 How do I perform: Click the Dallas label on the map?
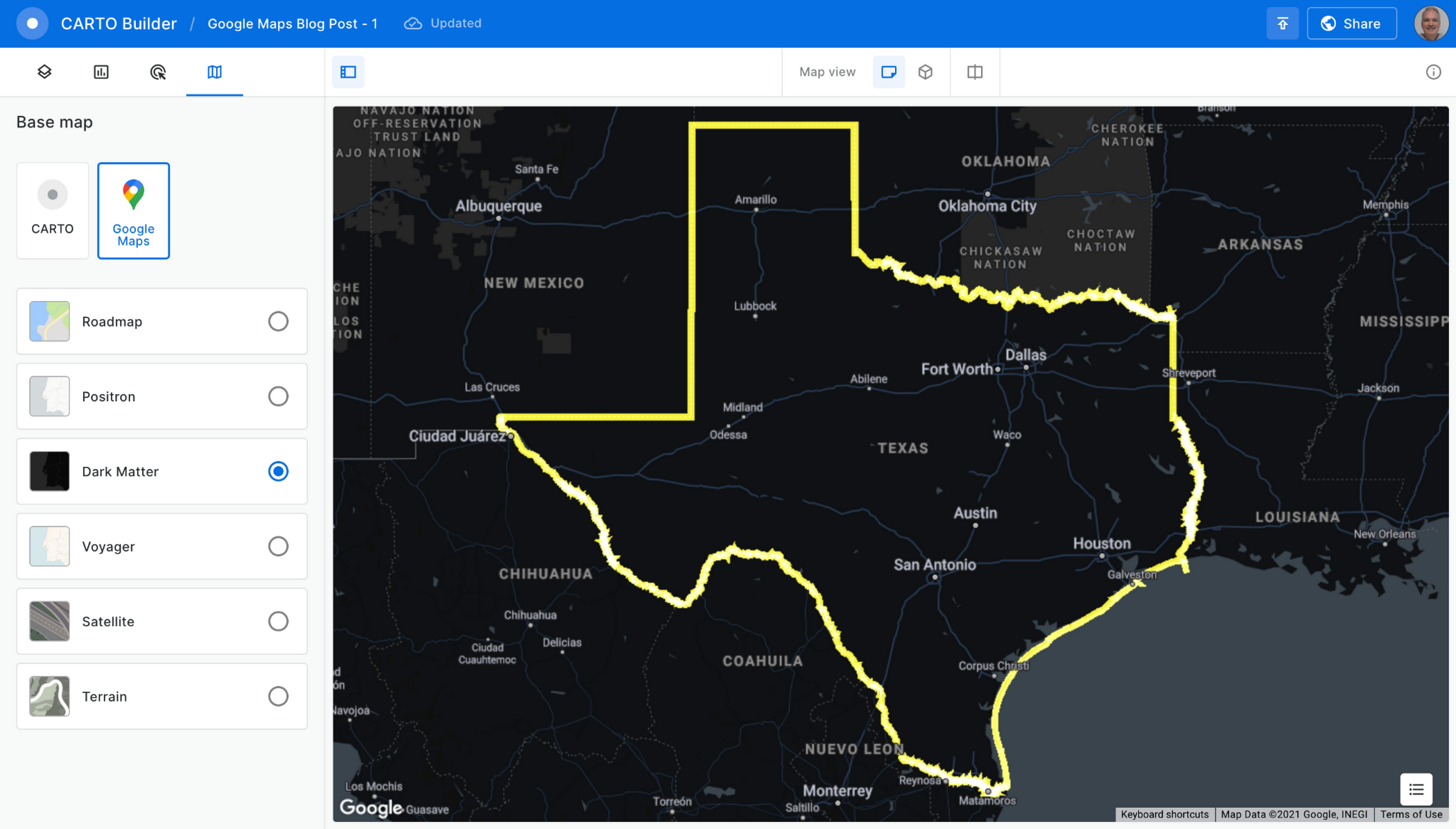[x=1025, y=355]
